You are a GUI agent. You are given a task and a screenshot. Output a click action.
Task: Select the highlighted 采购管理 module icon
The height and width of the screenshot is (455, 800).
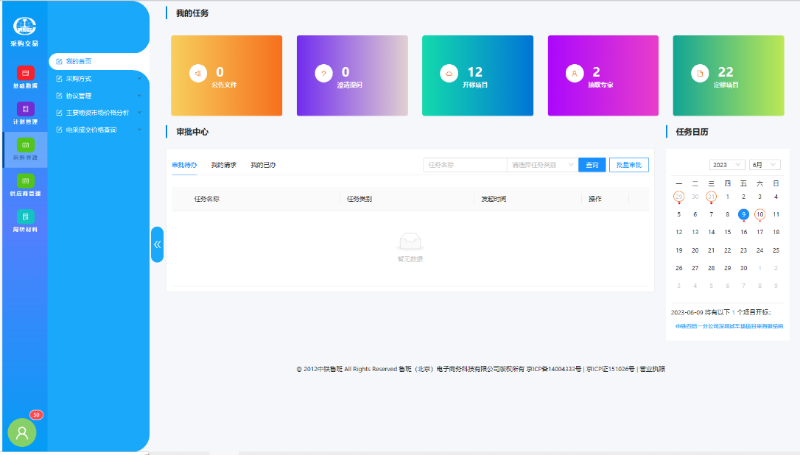click(25, 145)
